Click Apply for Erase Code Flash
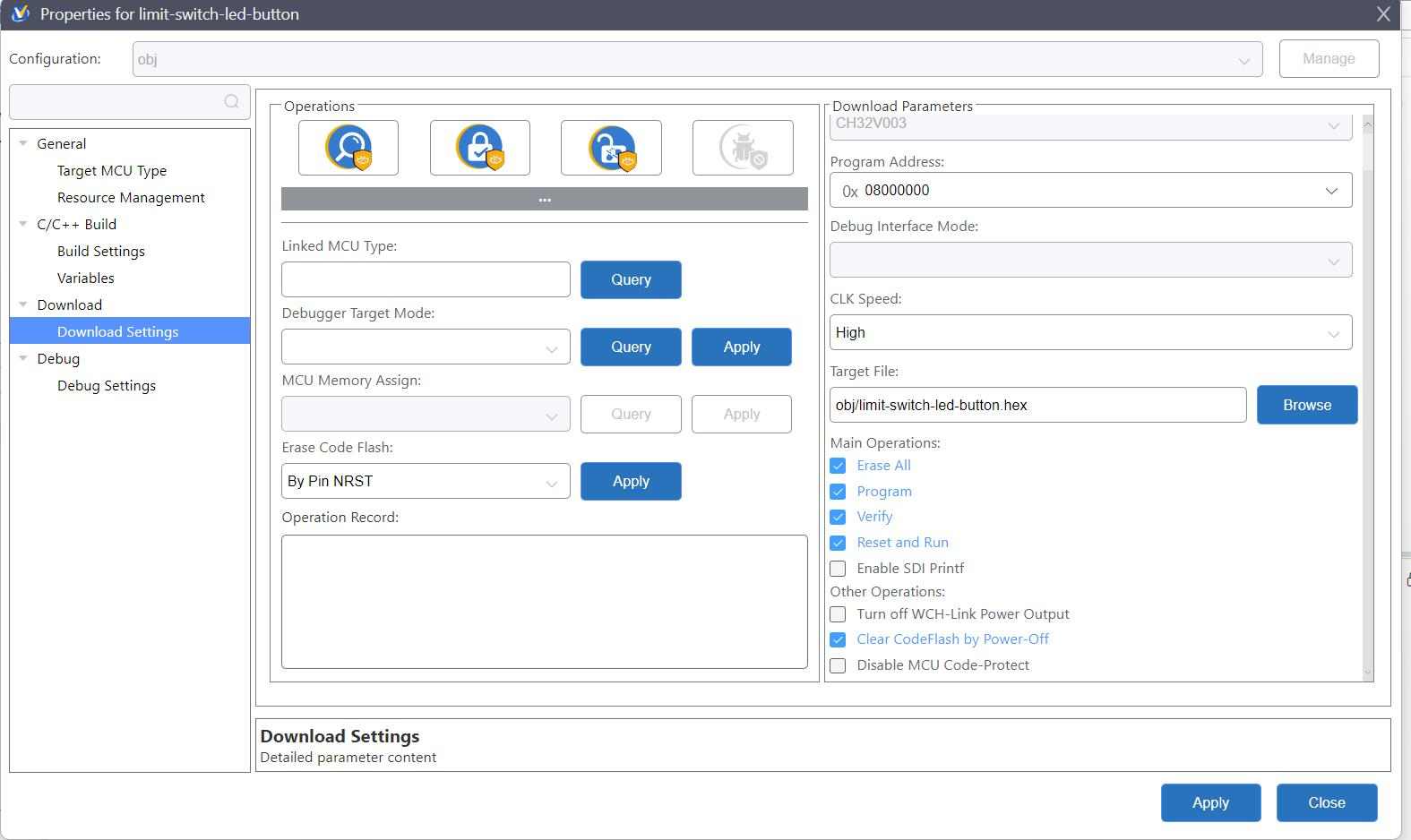 click(x=631, y=481)
